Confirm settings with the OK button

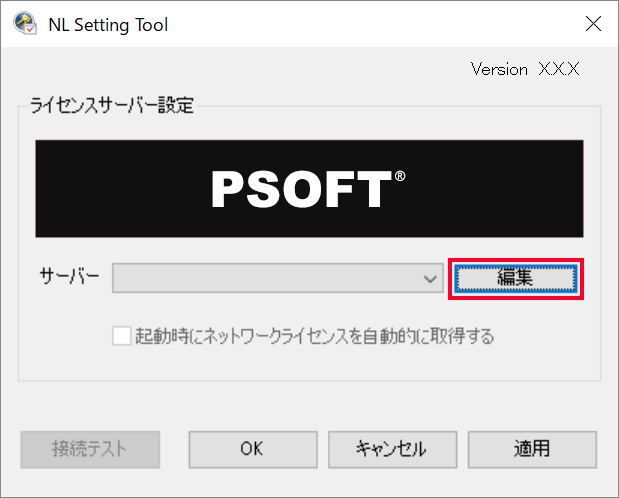coord(252,449)
